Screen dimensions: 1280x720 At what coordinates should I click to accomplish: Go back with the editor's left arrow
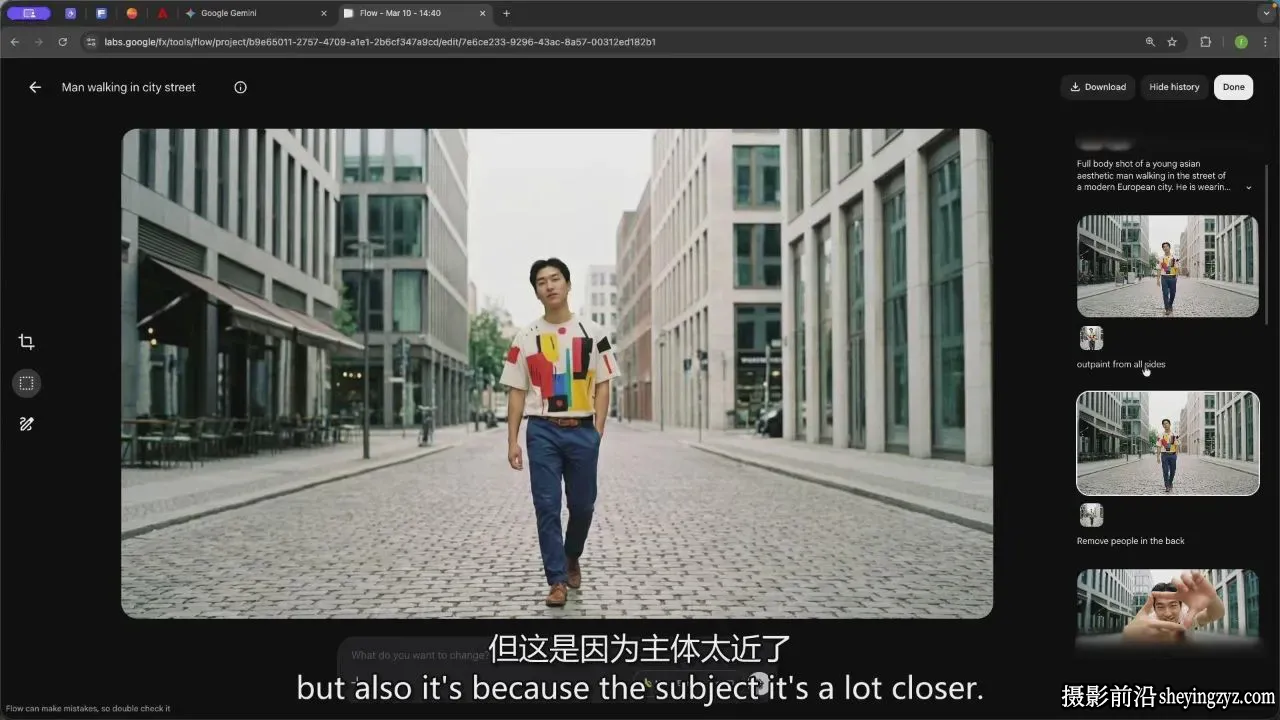coord(35,87)
